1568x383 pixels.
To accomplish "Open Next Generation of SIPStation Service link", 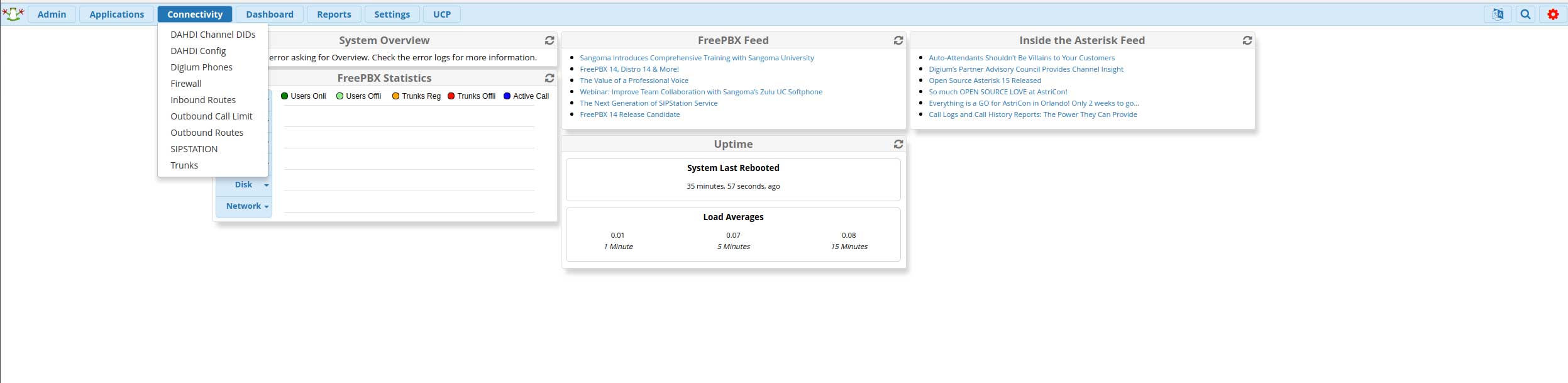I will pos(648,103).
